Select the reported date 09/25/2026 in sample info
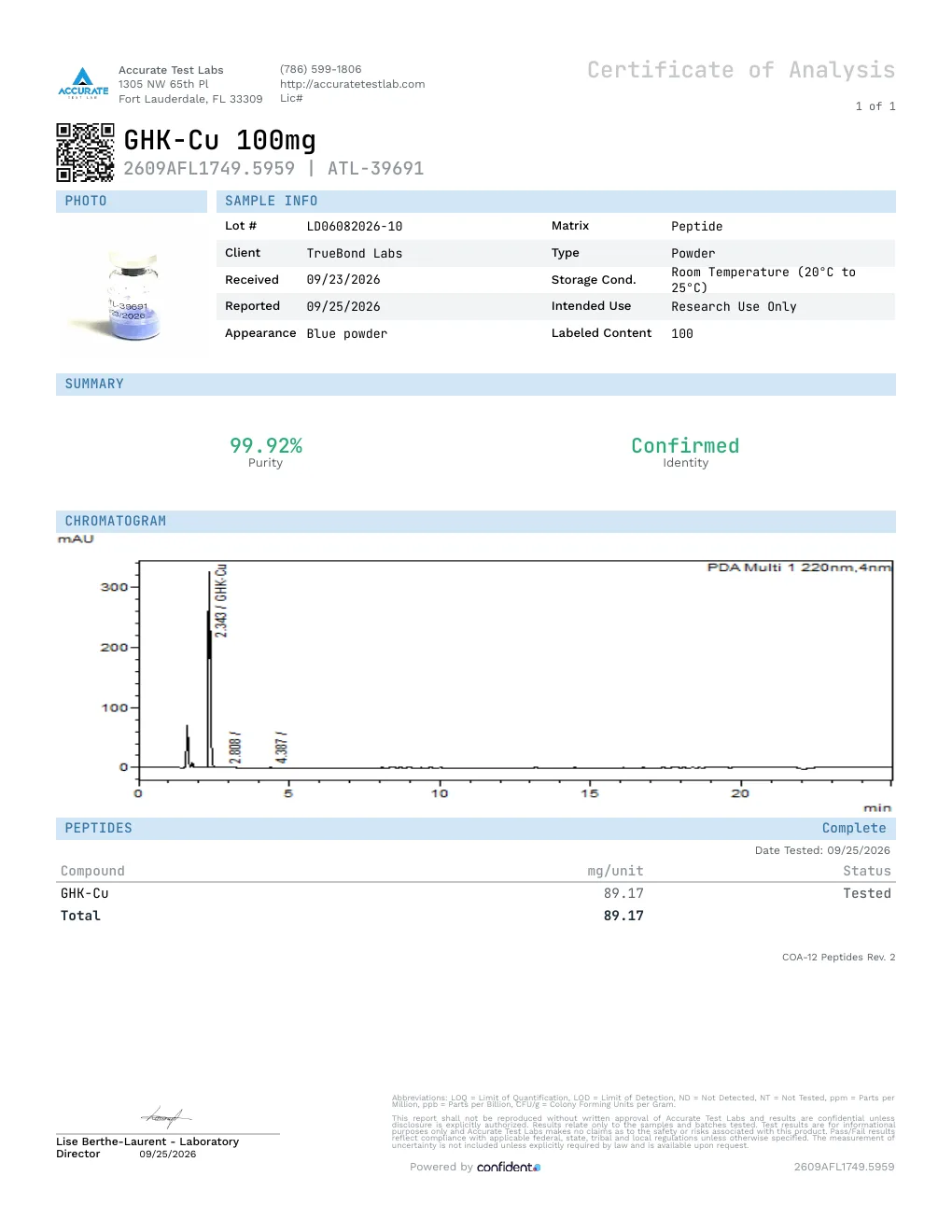952x1232 pixels. coord(343,307)
